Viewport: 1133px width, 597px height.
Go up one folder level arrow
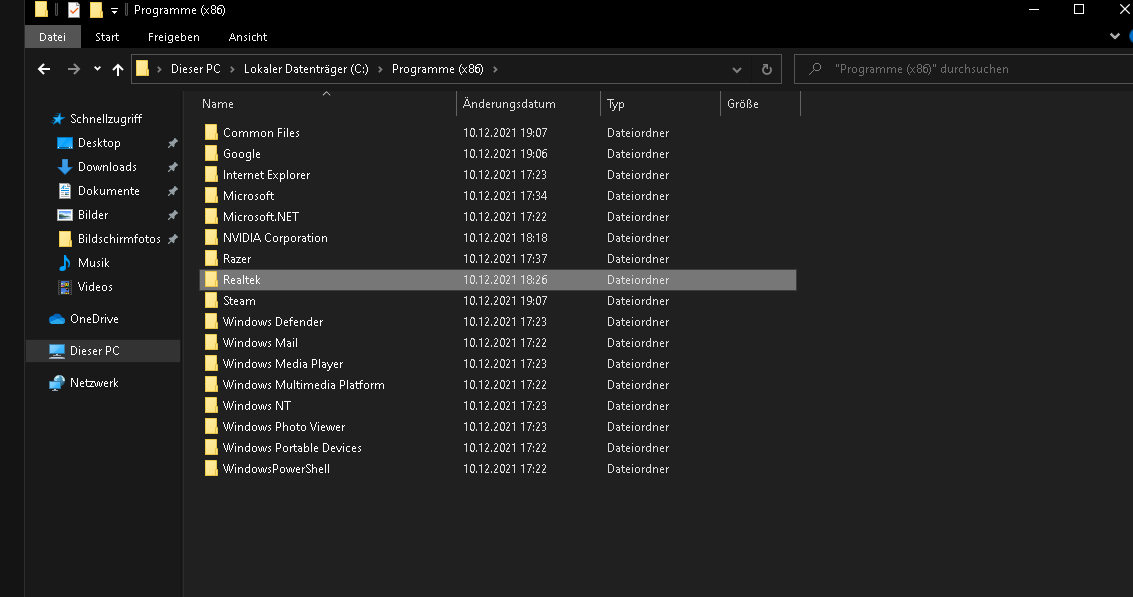click(118, 69)
